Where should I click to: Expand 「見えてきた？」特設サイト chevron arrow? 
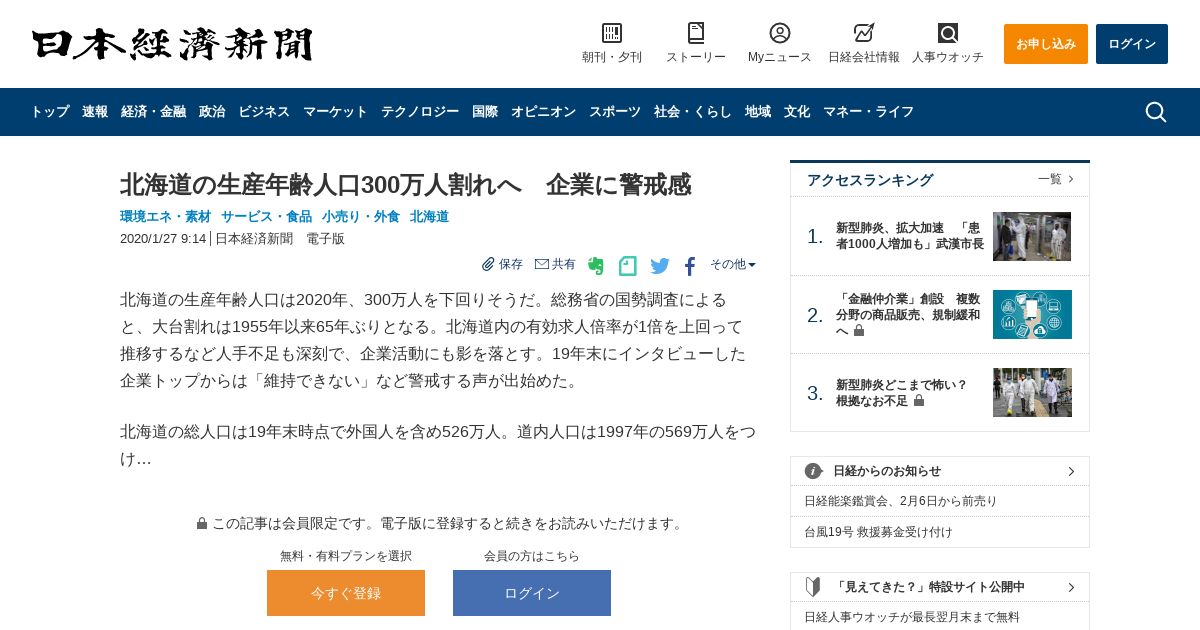pos(1071,587)
